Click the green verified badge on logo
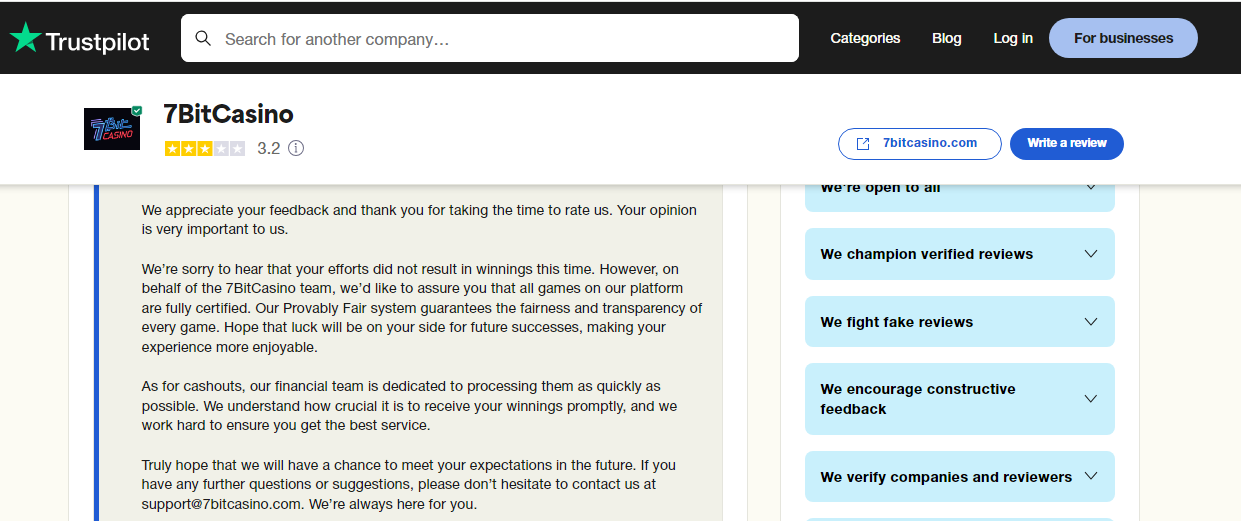Screen dimensions: 1241x521 (x=137, y=110)
